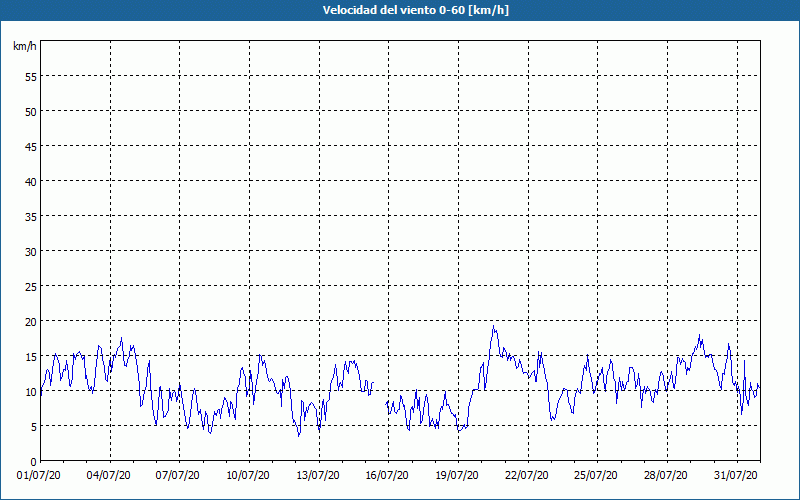Screen dimensions: 800x500
Task: Click the y-axis value 10
Action: pos(31,392)
